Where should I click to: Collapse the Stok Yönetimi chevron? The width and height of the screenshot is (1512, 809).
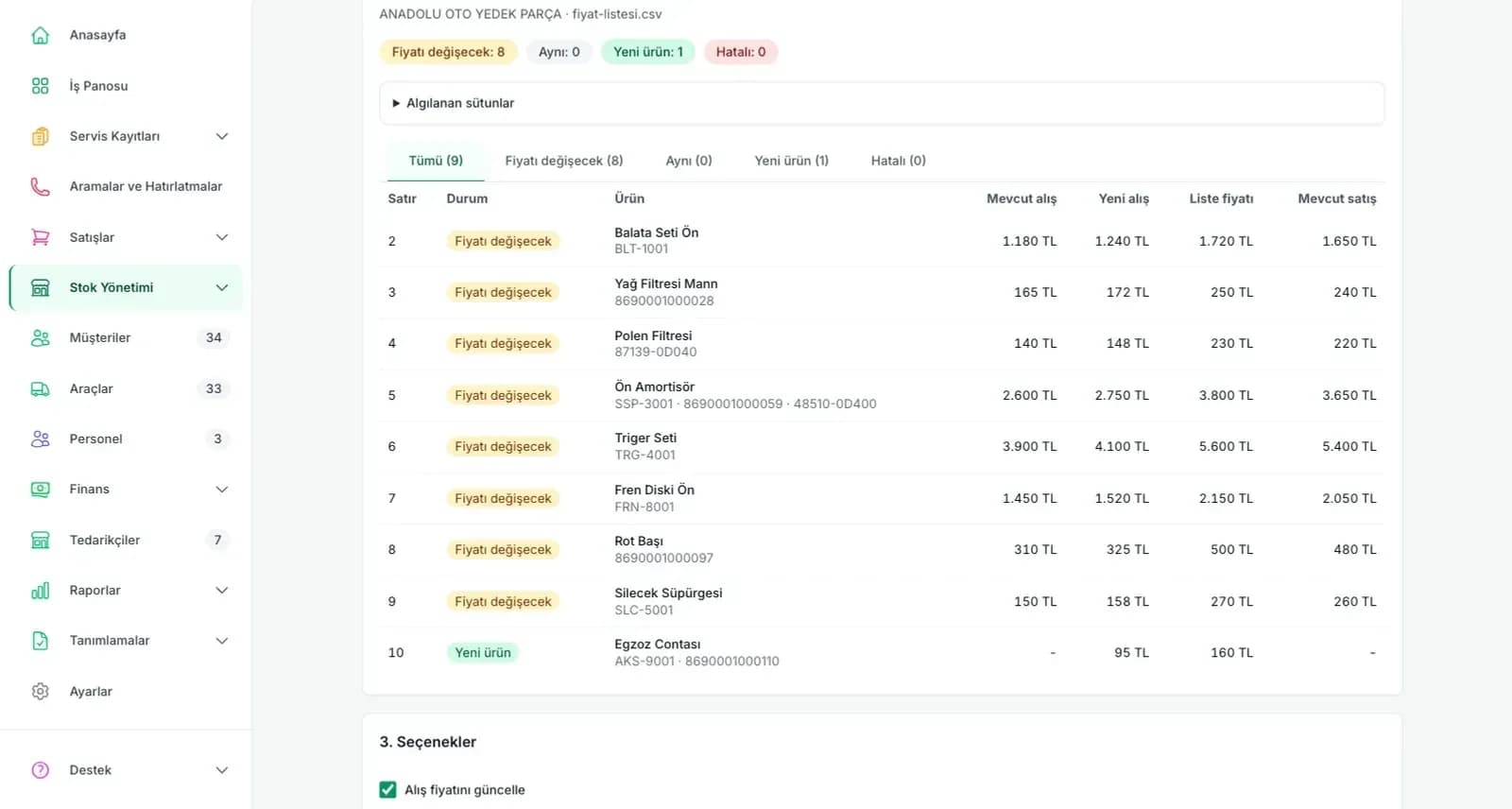tap(222, 287)
